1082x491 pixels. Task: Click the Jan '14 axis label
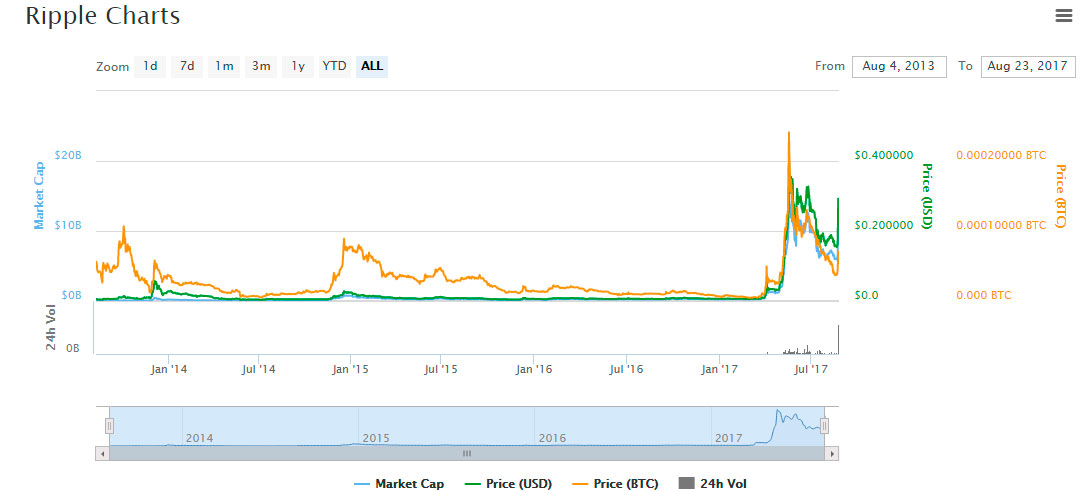pyautogui.click(x=168, y=370)
